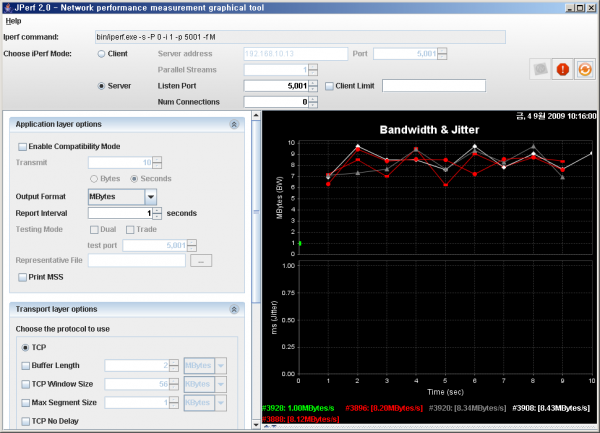Click the Num Connections value field

coord(276,102)
